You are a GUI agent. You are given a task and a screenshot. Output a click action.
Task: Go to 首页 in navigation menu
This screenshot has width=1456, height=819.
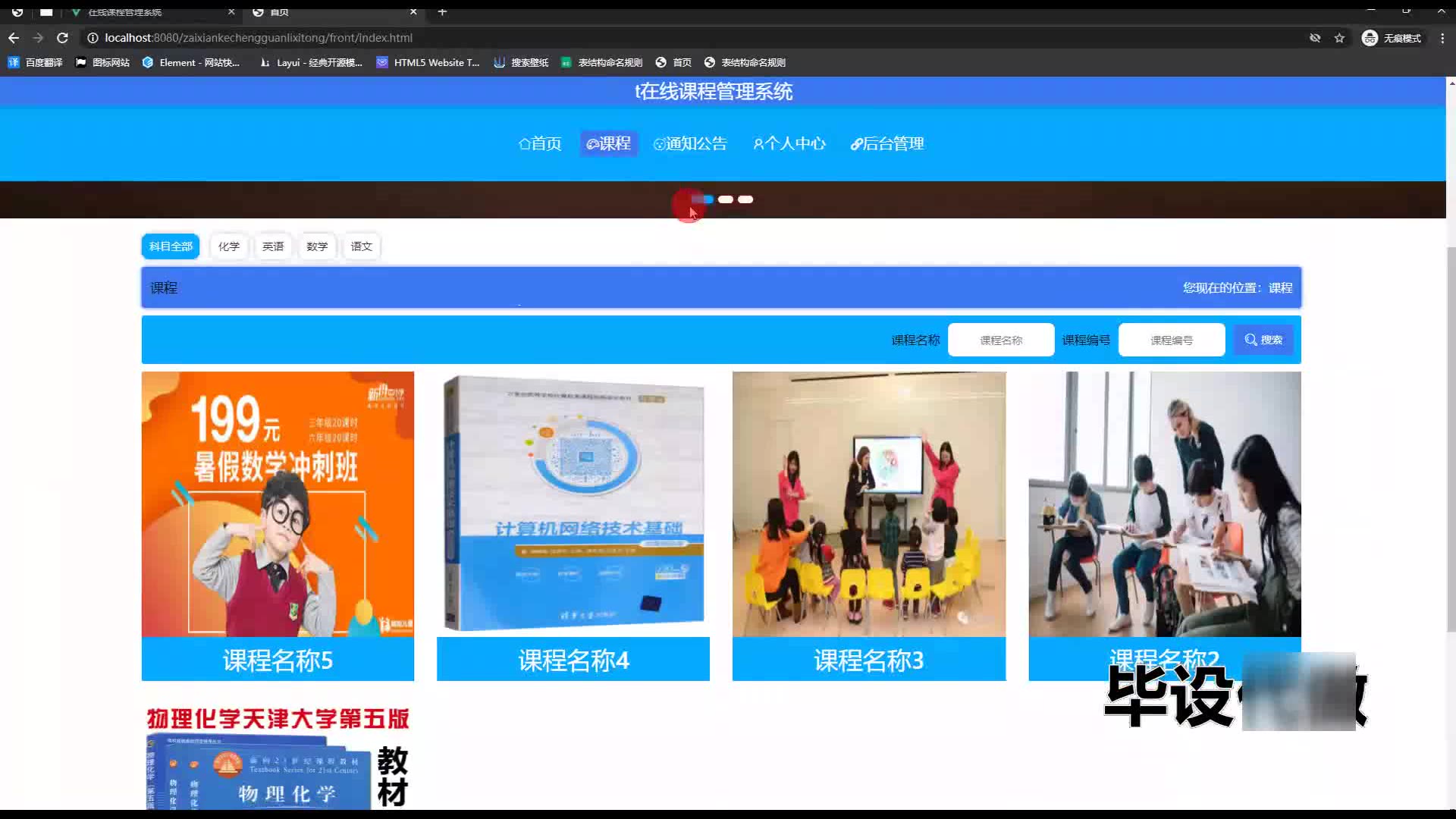[540, 143]
